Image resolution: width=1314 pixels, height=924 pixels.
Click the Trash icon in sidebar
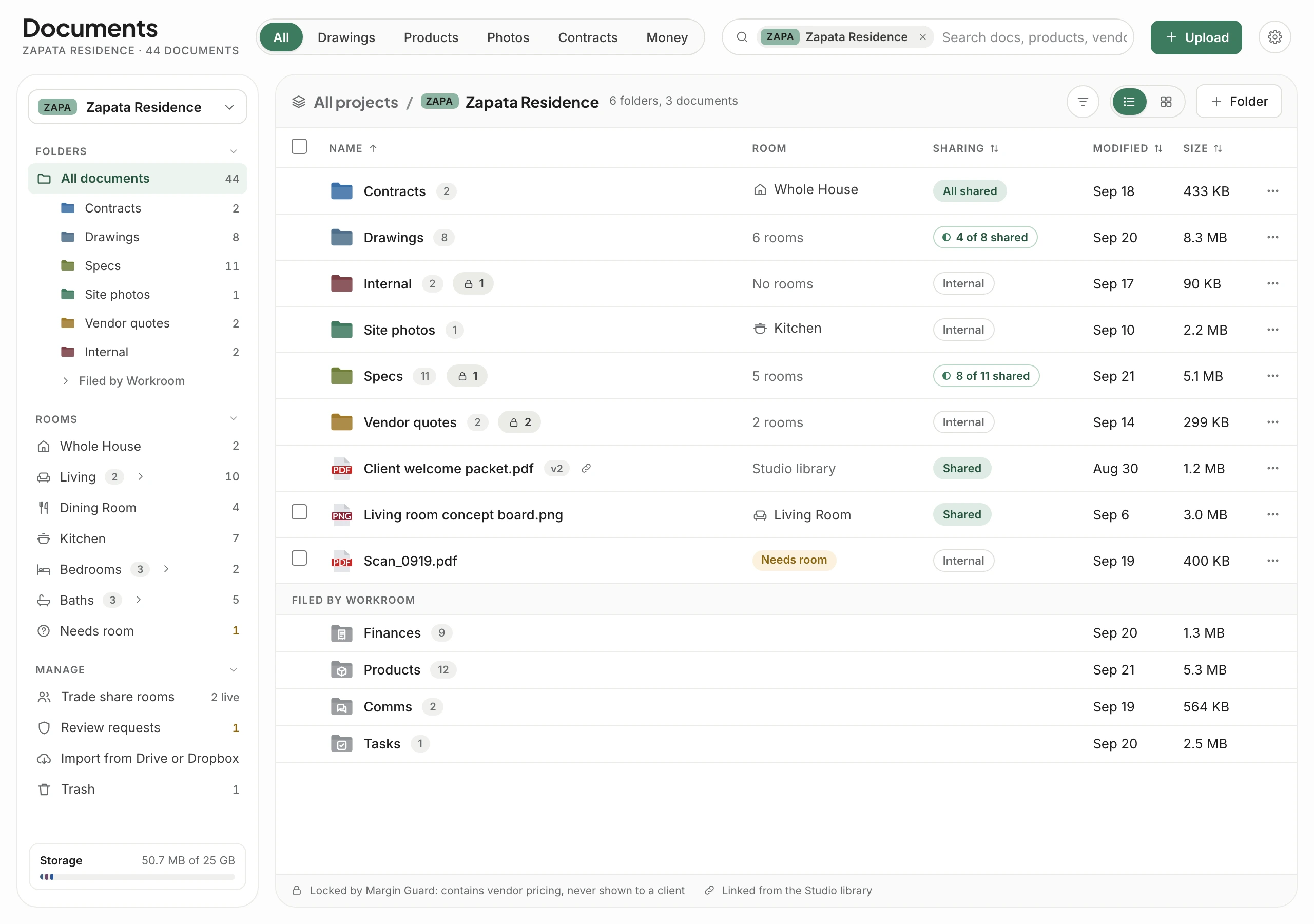coord(44,790)
